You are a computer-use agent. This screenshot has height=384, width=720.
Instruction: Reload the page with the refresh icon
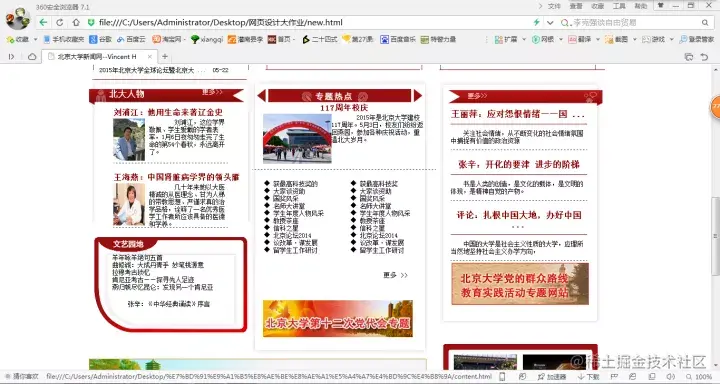pyautogui.click(x=60, y=22)
